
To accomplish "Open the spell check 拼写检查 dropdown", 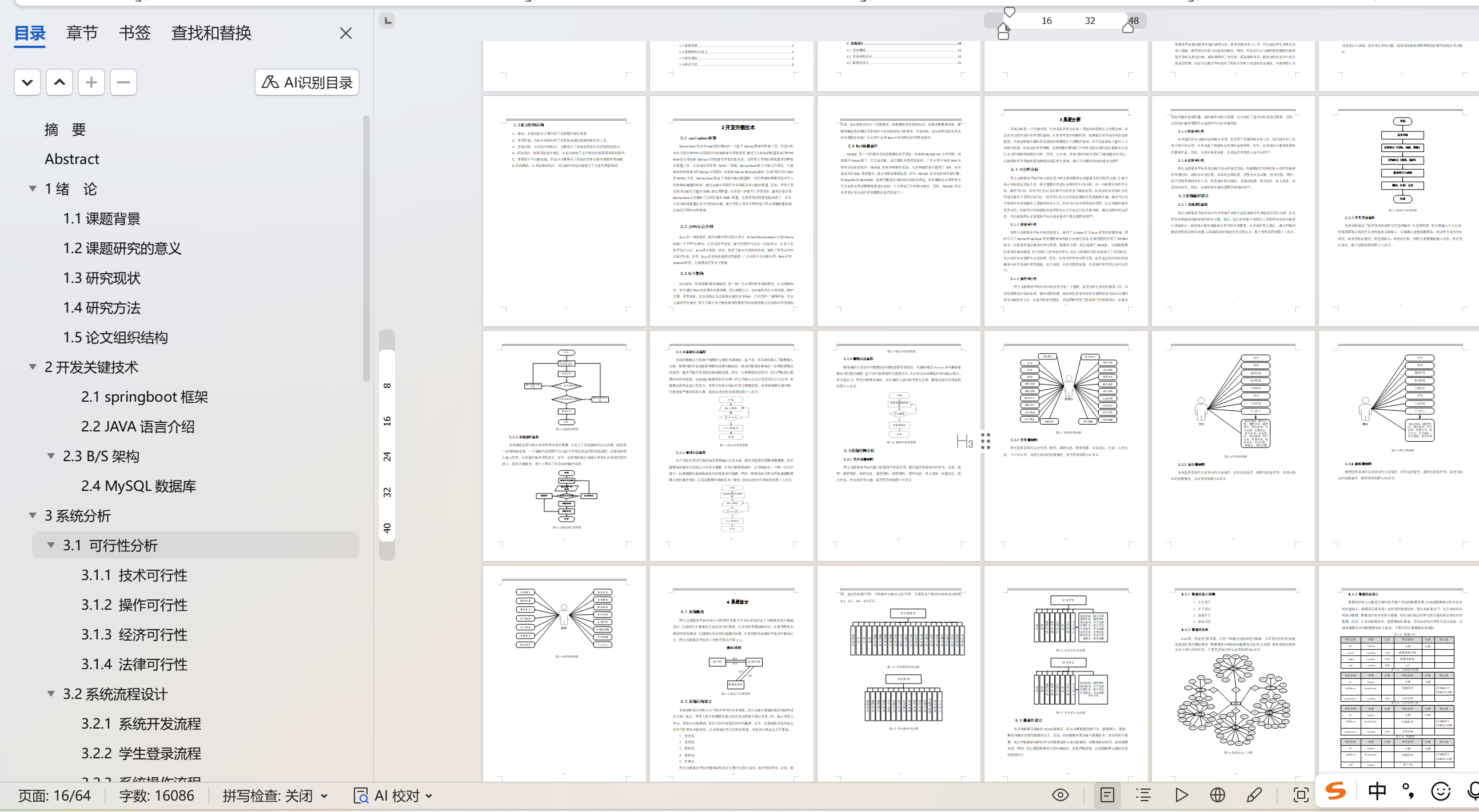I will [276, 796].
